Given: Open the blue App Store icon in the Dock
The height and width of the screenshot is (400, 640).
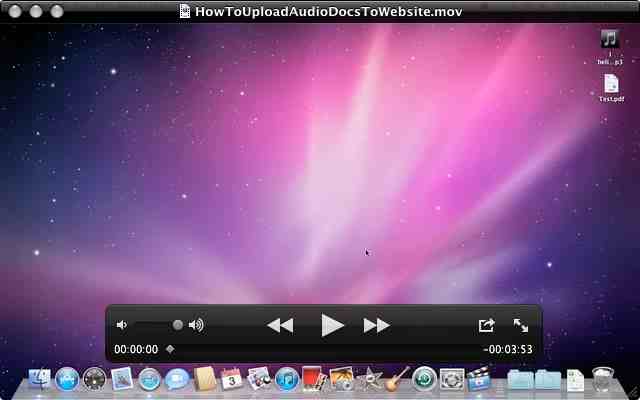Looking at the screenshot, I should point(67,379).
